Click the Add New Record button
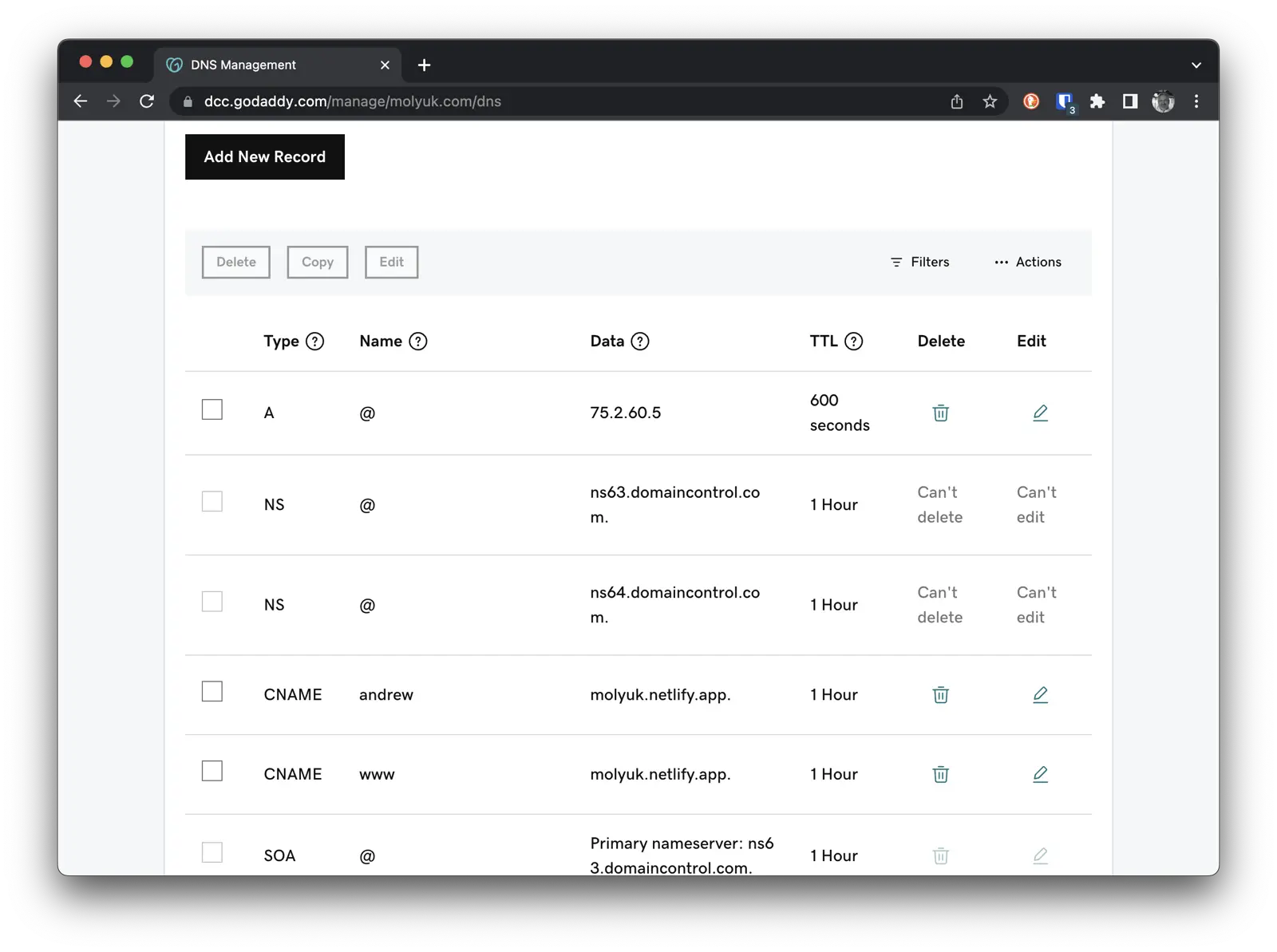 264,156
